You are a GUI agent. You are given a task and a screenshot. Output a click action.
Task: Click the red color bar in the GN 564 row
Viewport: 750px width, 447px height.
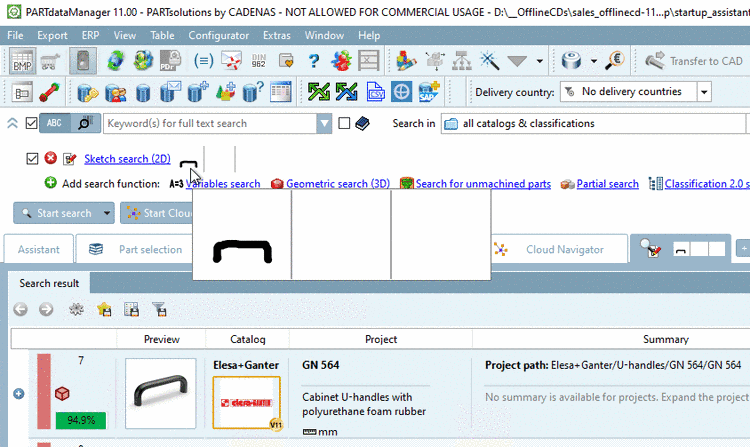[44, 392]
